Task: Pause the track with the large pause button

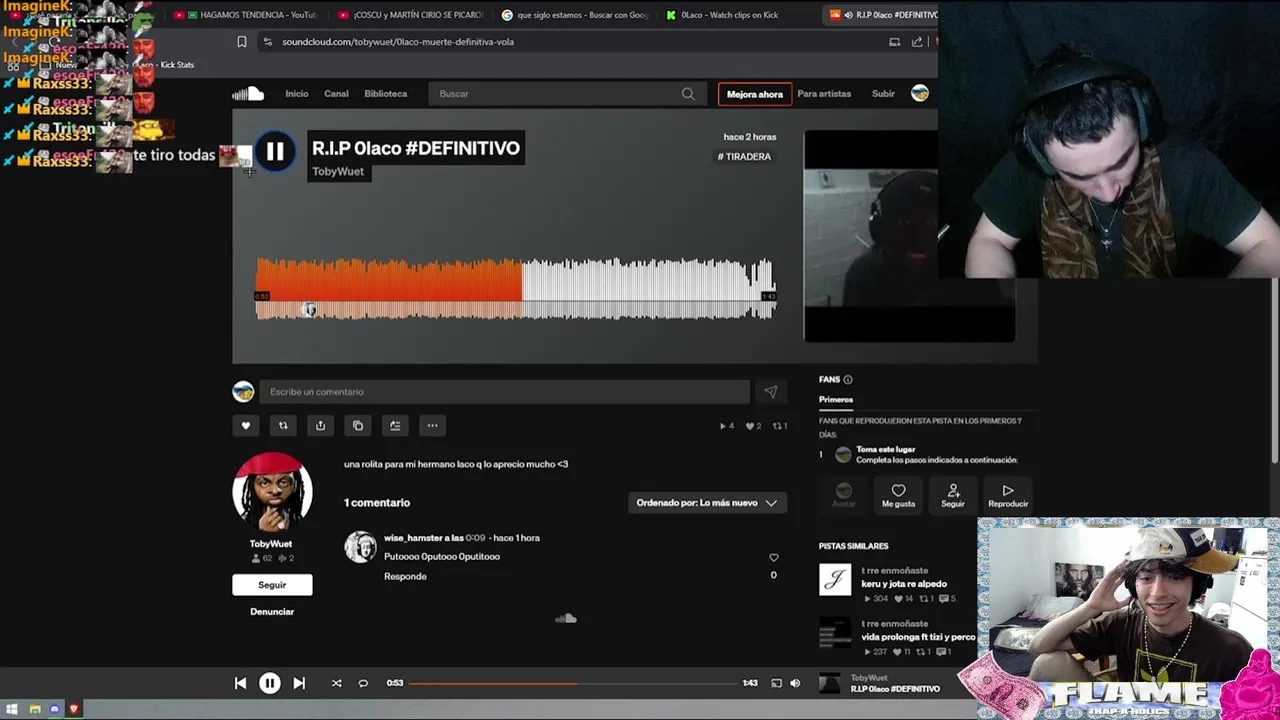Action: pos(274,152)
